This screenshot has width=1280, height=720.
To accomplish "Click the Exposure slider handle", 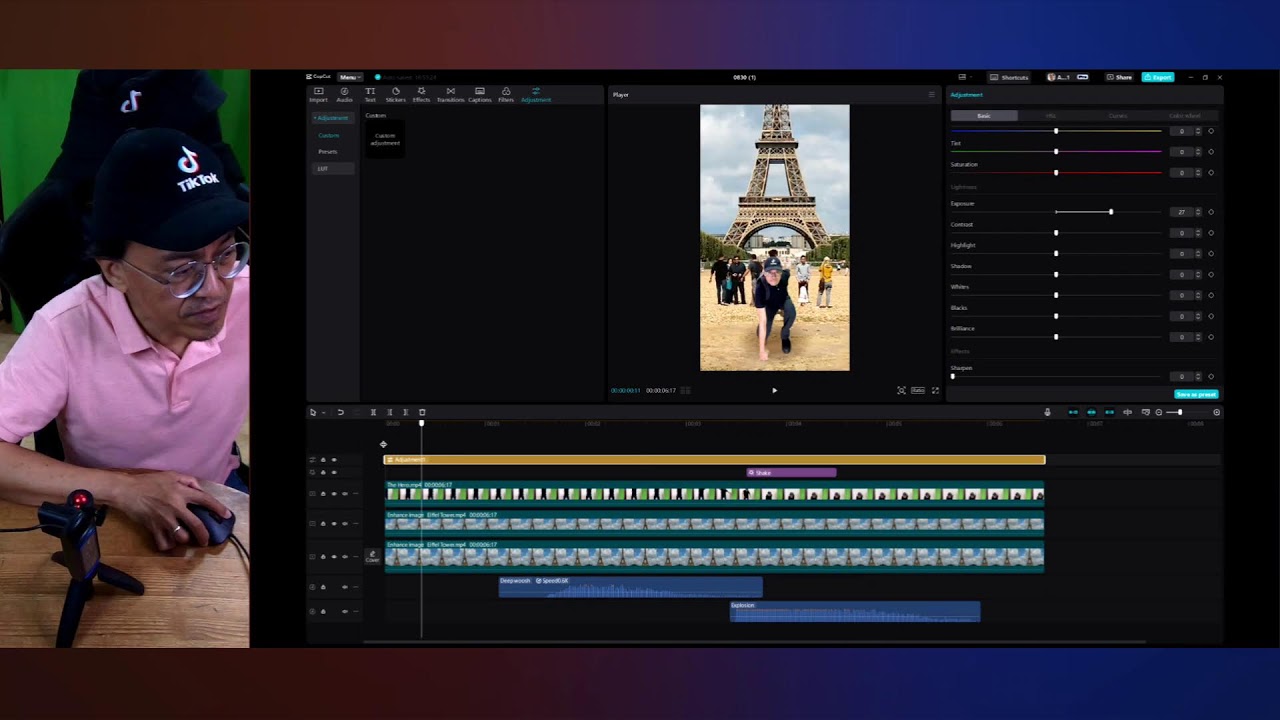I will [x=1111, y=212].
